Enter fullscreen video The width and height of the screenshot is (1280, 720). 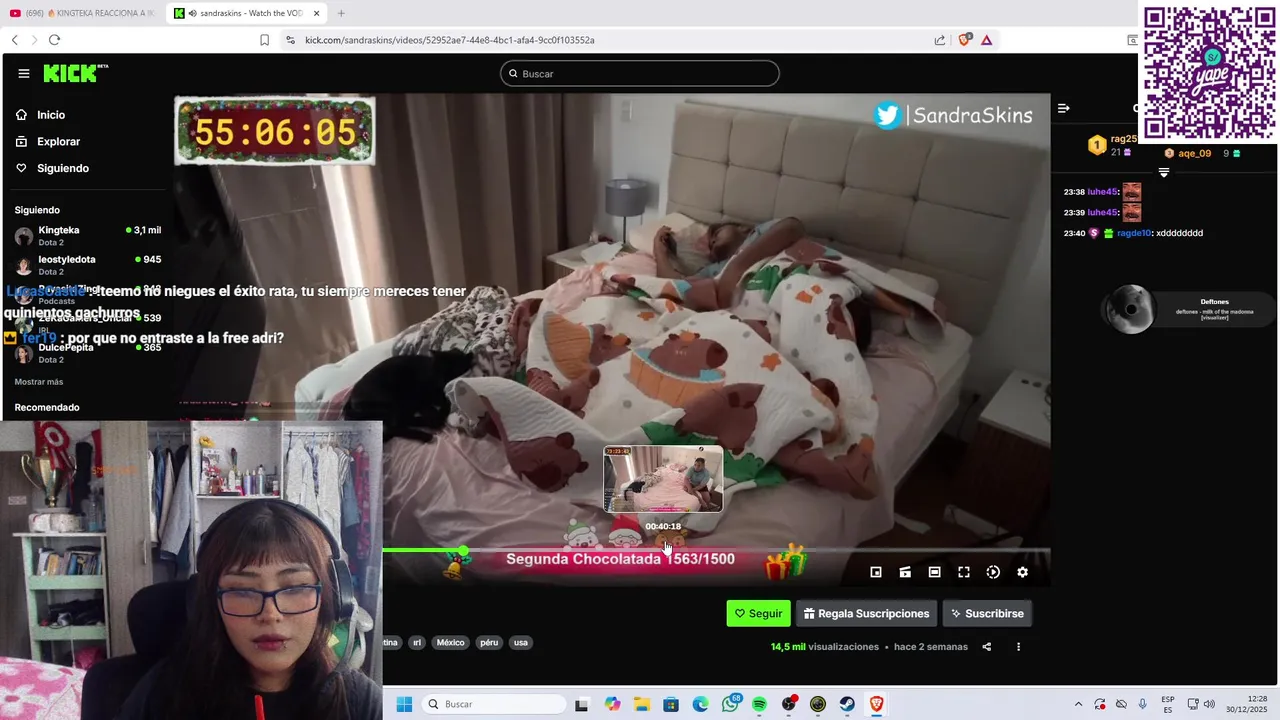pos(964,572)
